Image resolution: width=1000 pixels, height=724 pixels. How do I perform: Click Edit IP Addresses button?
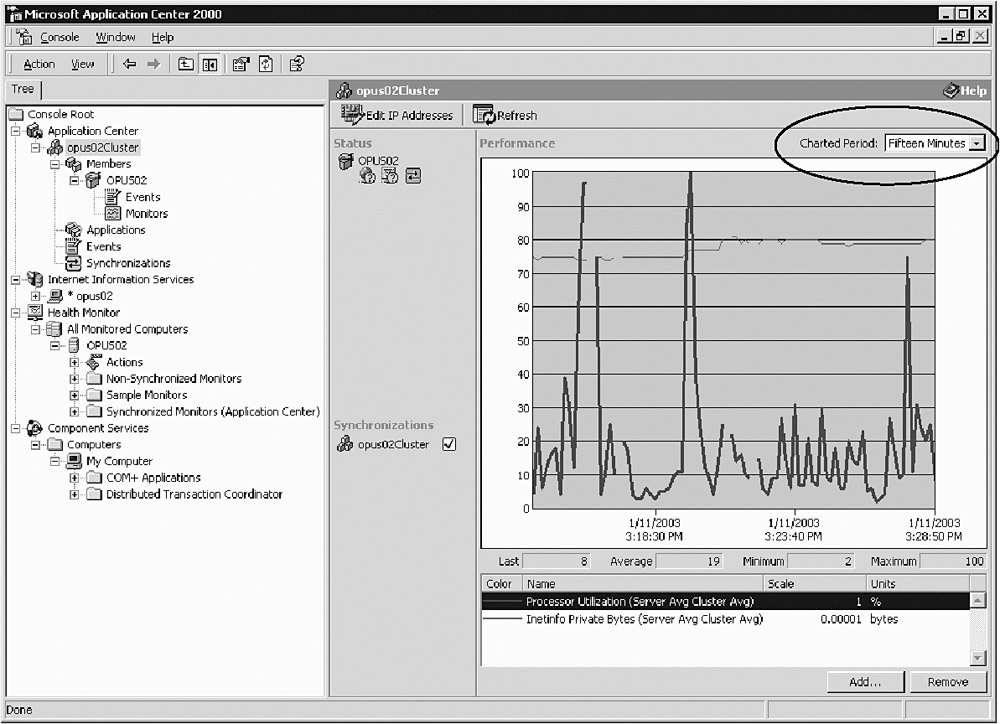[x=398, y=115]
